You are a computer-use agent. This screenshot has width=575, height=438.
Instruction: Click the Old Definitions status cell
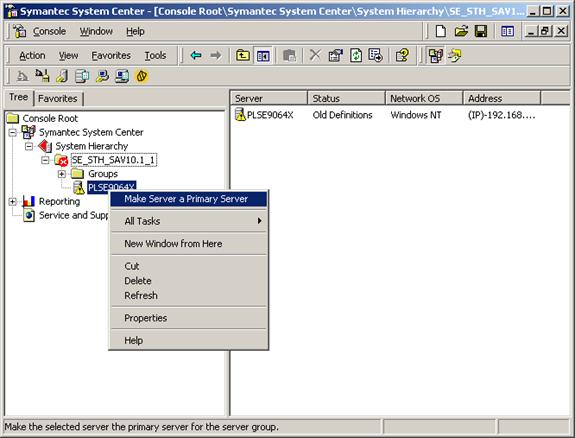[x=343, y=115]
